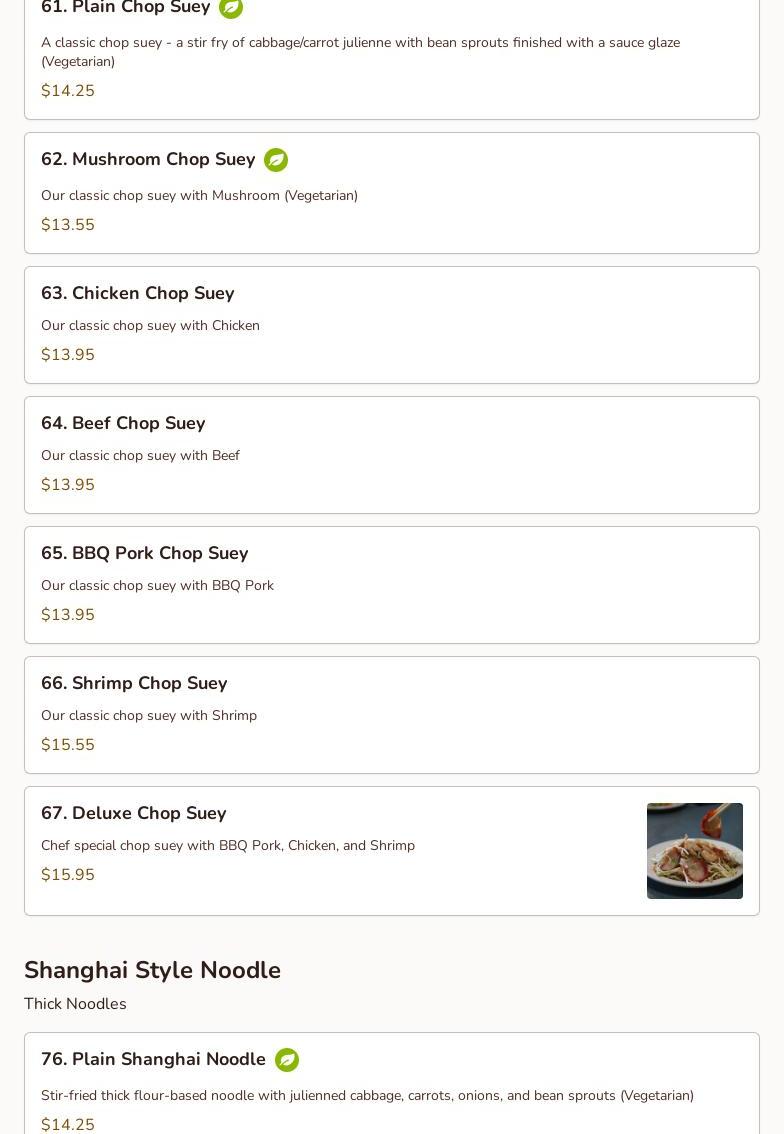Image resolution: width=784 pixels, height=1134 pixels.
Task: Click the vegetarian leaf icon beside Mushroom Chop Suey
Action: pyautogui.click(x=276, y=160)
